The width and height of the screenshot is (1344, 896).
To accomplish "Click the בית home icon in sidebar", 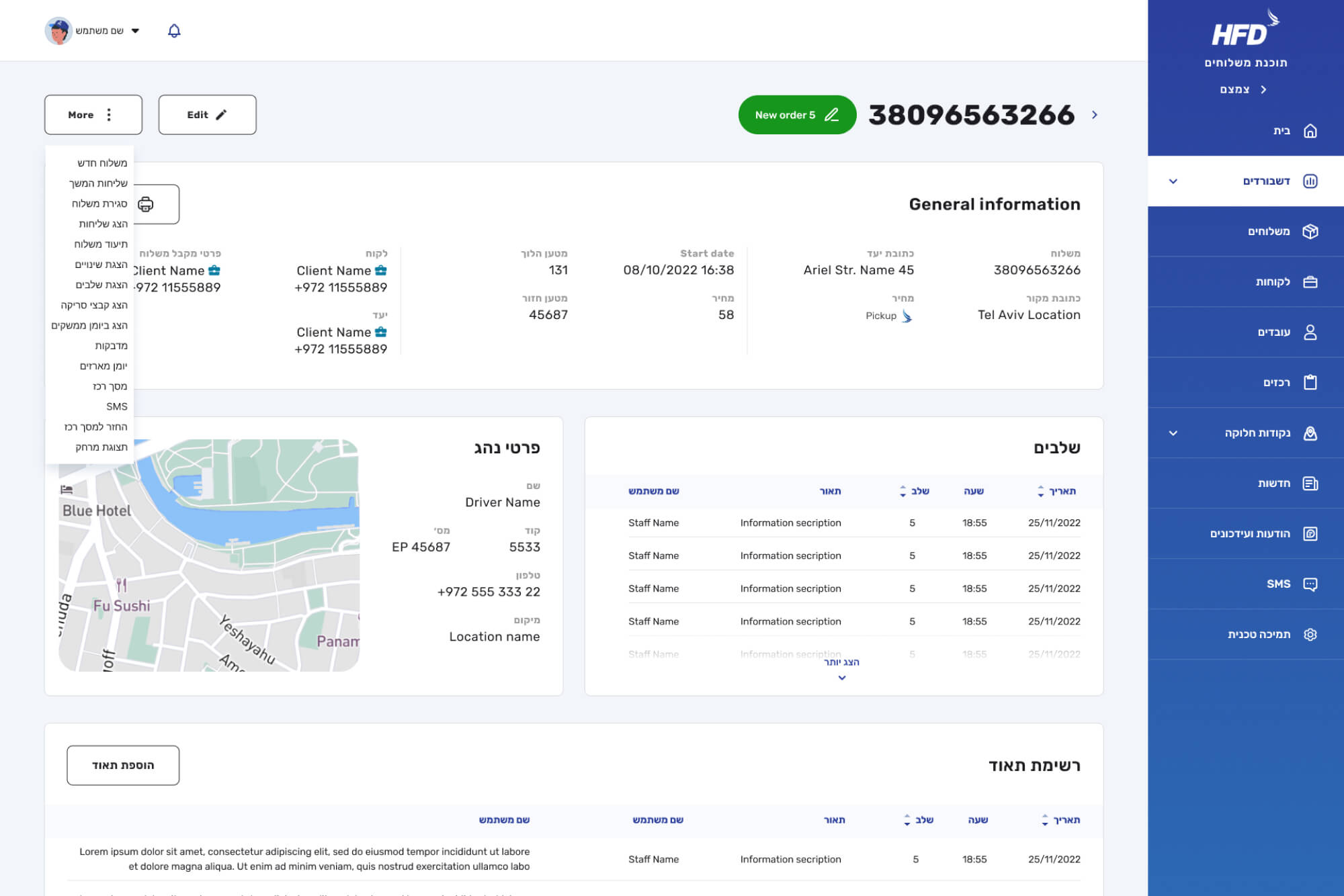I will (1310, 131).
